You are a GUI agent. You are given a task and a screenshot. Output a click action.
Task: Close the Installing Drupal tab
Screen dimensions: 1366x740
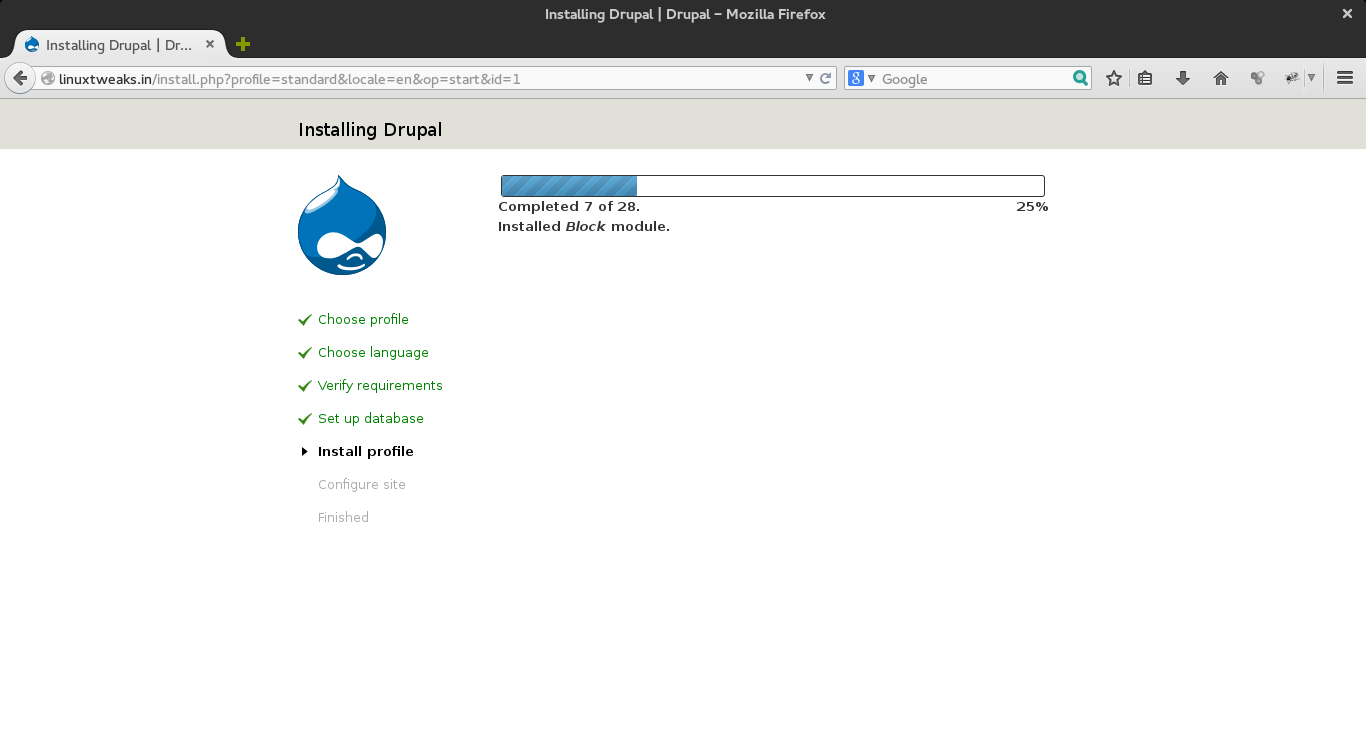tap(210, 44)
